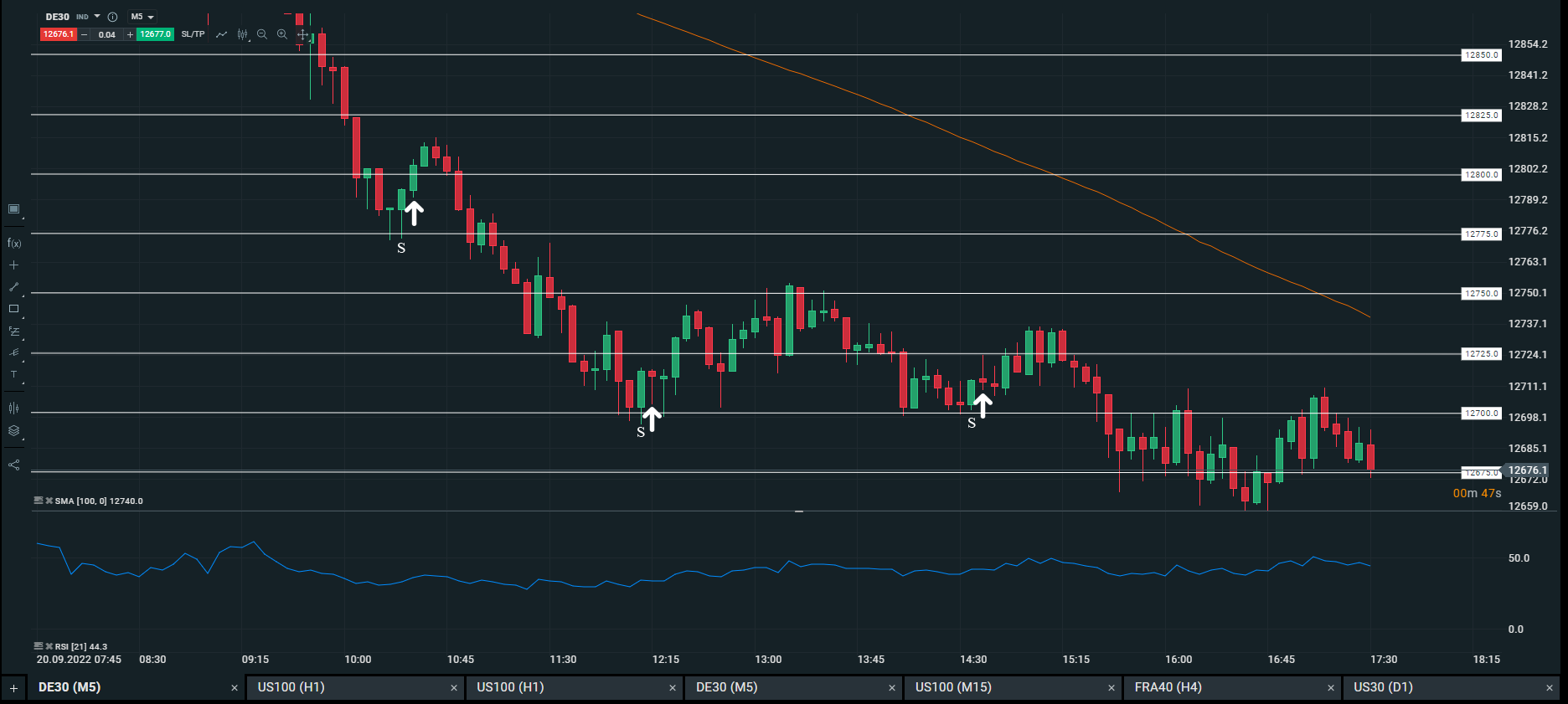This screenshot has height=704, width=1568.
Task: Click the sidebar candlestick chart icon
Action: click(x=13, y=409)
